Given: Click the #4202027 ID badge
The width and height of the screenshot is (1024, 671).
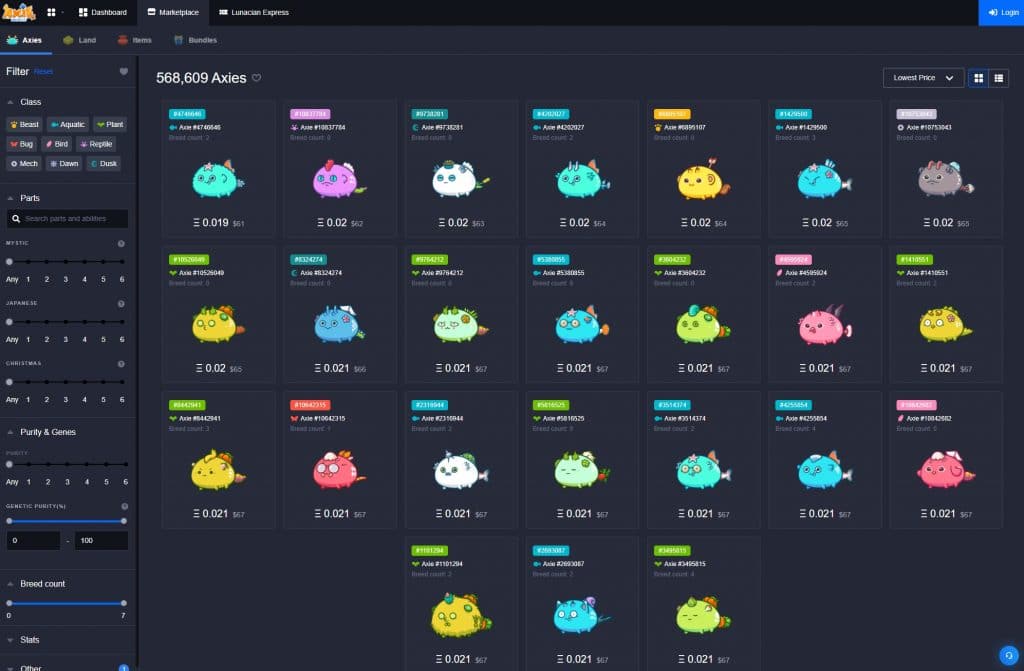Looking at the screenshot, I should click(551, 114).
